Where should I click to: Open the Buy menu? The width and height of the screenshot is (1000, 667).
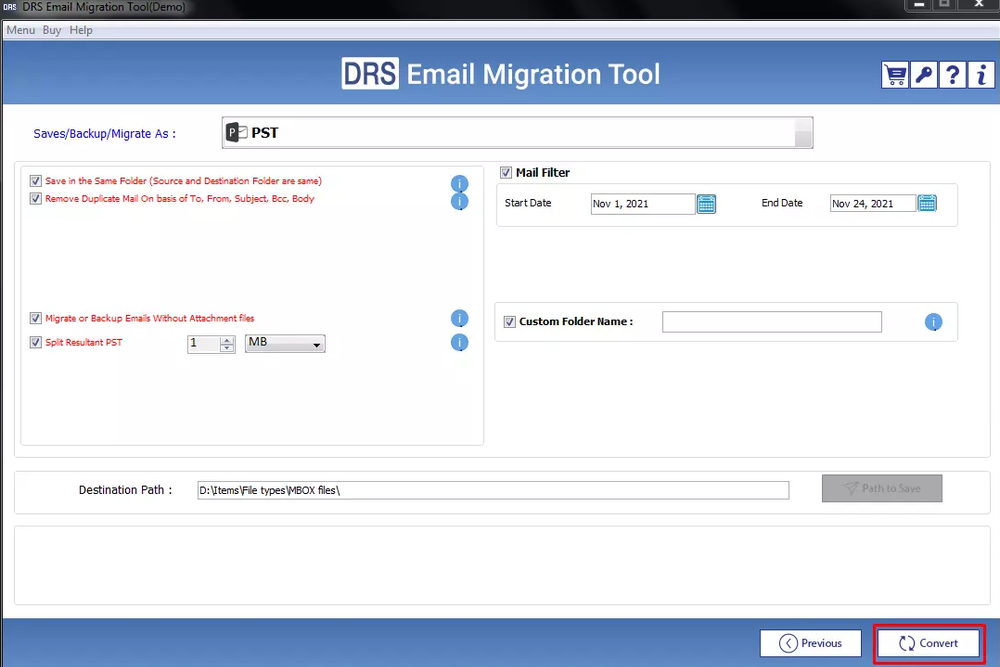click(51, 30)
